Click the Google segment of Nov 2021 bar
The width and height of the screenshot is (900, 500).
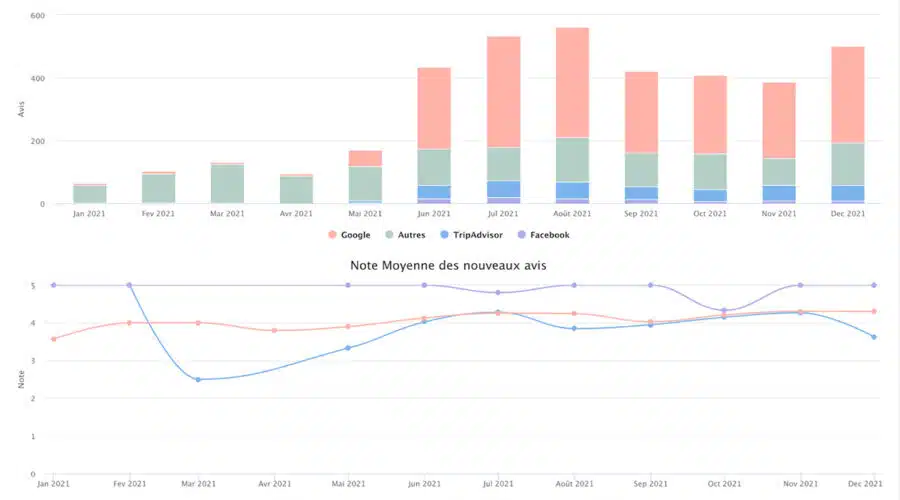click(x=779, y=120)
